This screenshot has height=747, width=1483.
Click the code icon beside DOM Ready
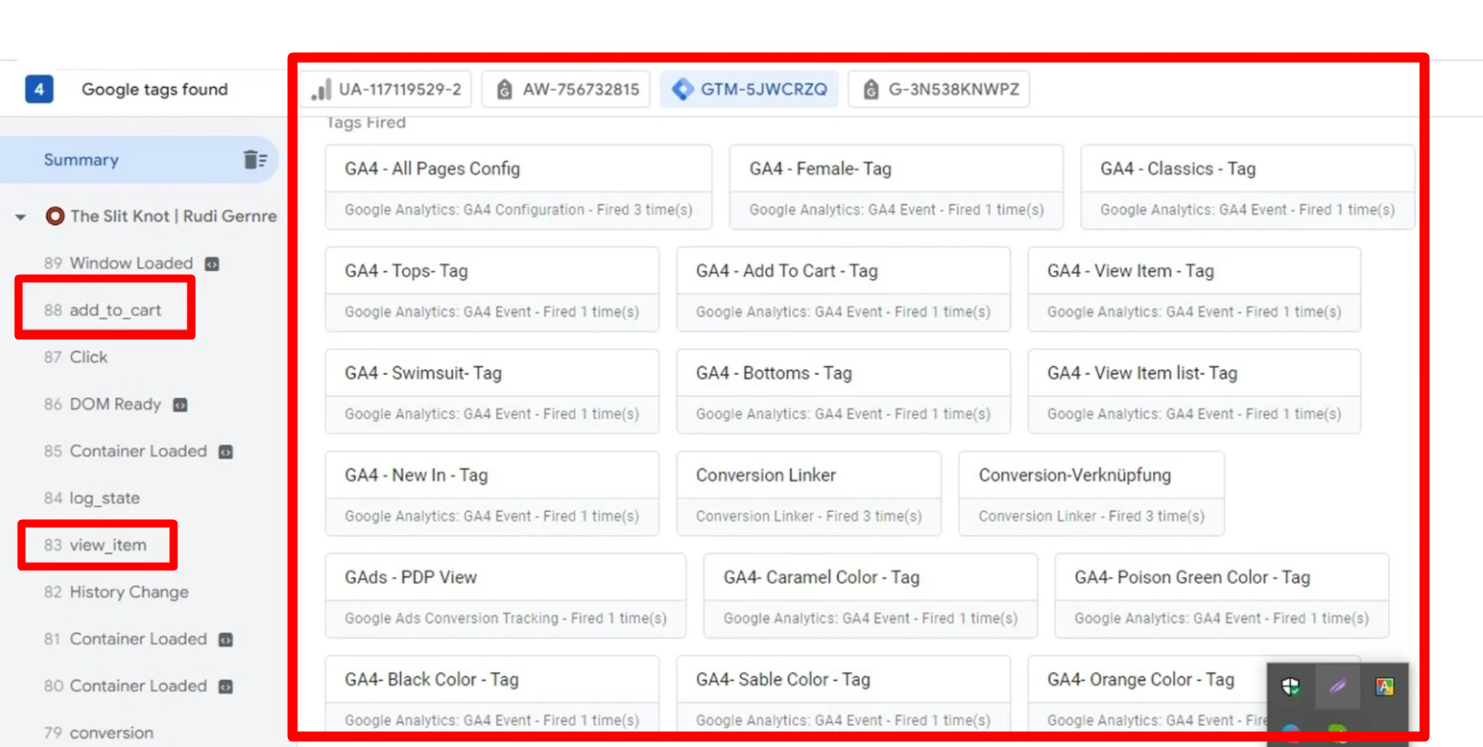[x=180, y=405]
